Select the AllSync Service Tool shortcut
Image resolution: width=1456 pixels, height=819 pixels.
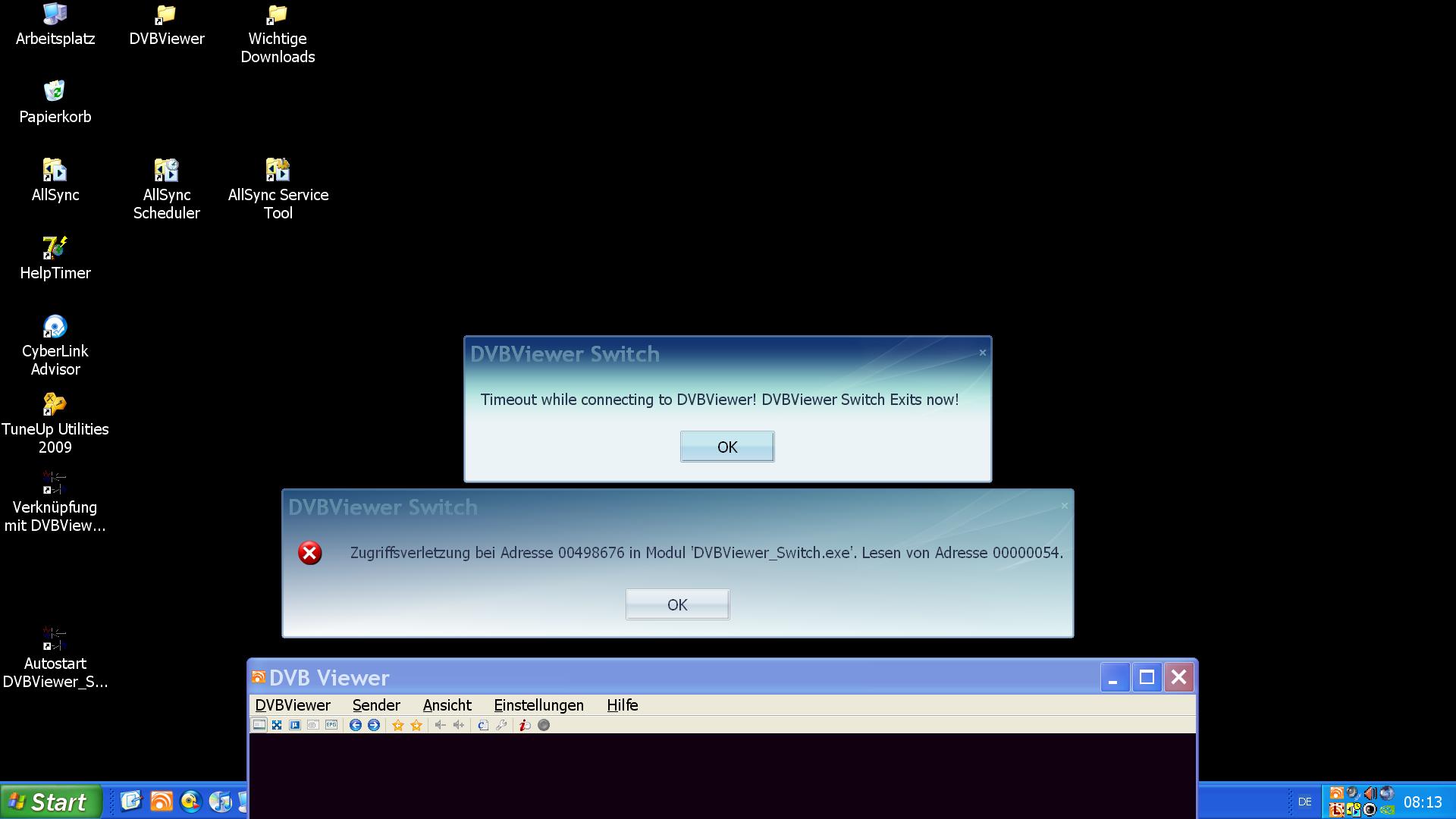coord(278,190)
